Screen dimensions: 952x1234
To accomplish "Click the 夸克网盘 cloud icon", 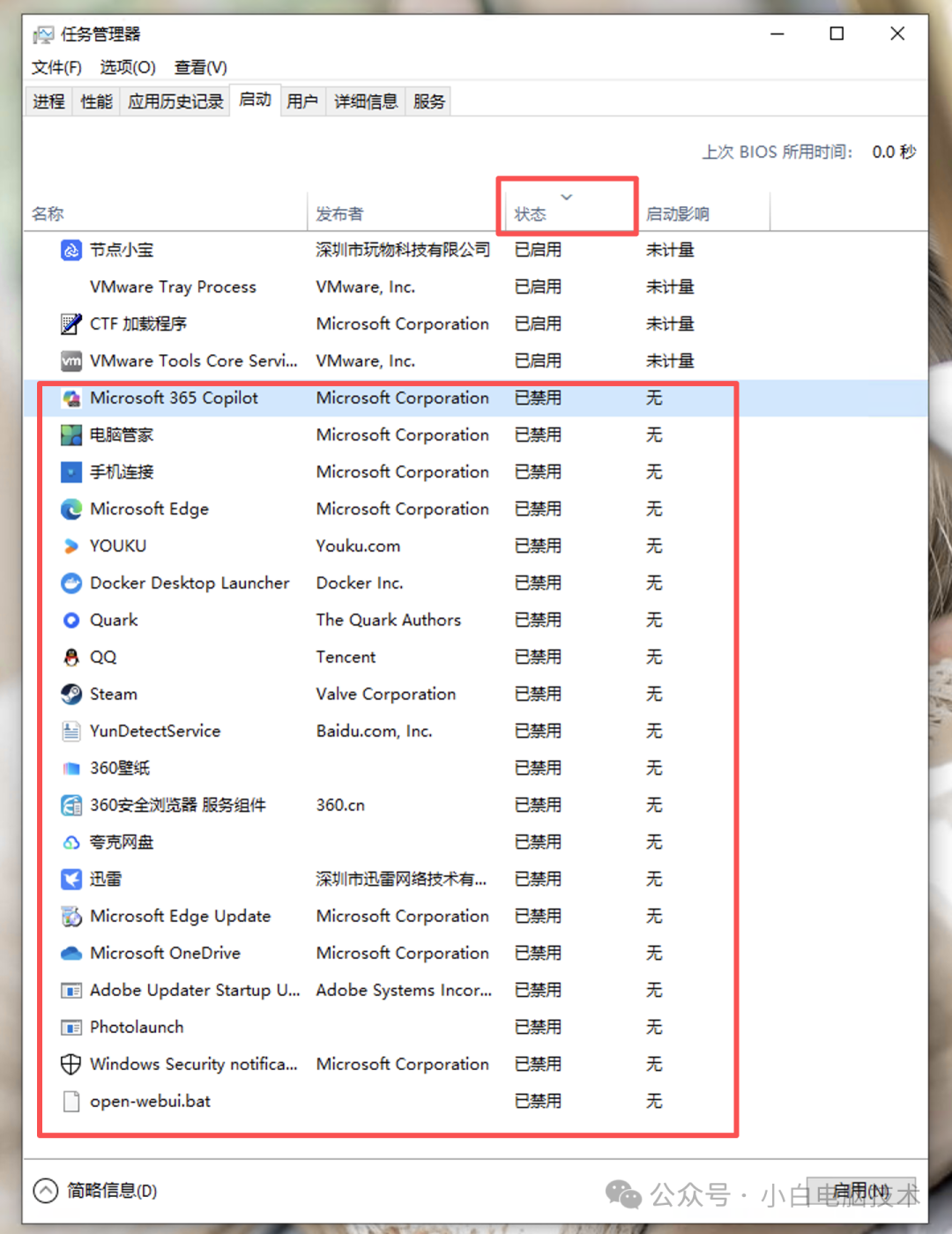I will tap(71, 843).
